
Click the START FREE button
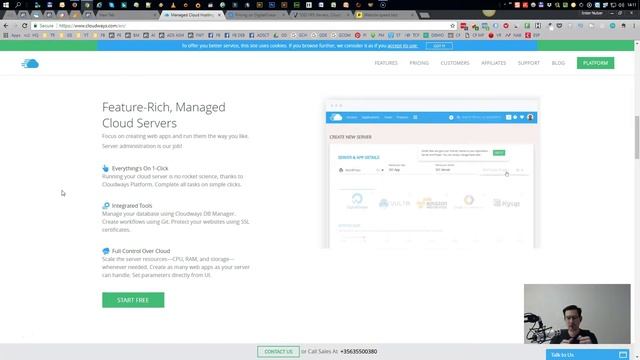tap(133, 300)
